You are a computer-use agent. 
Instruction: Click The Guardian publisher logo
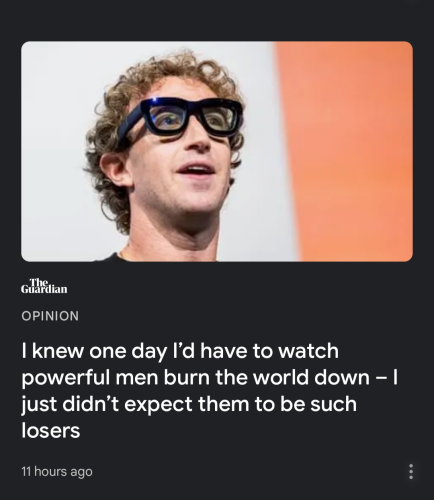tap(44, 286)
